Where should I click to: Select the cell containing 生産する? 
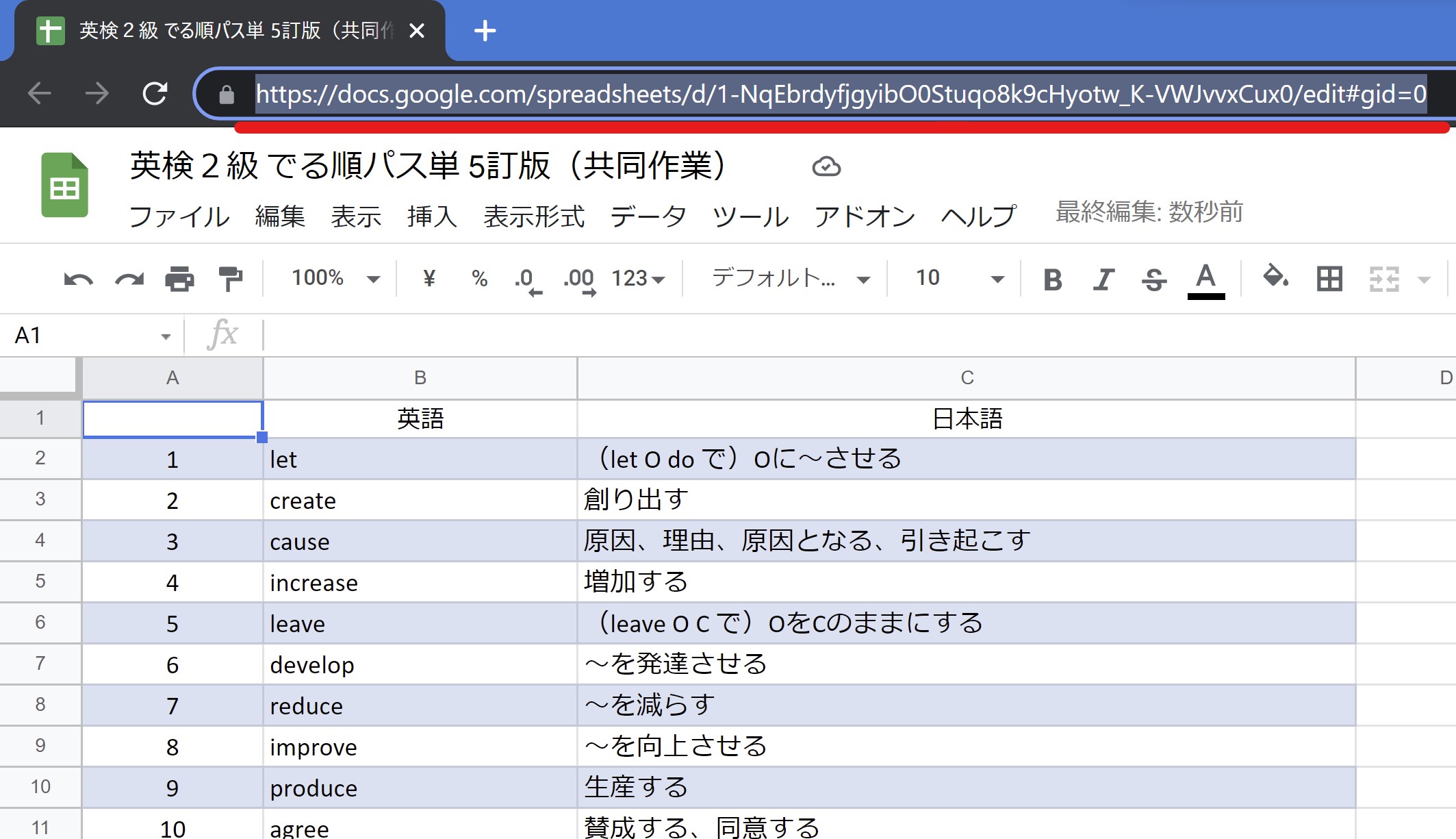pyautogui.click(x=967, y=788)
